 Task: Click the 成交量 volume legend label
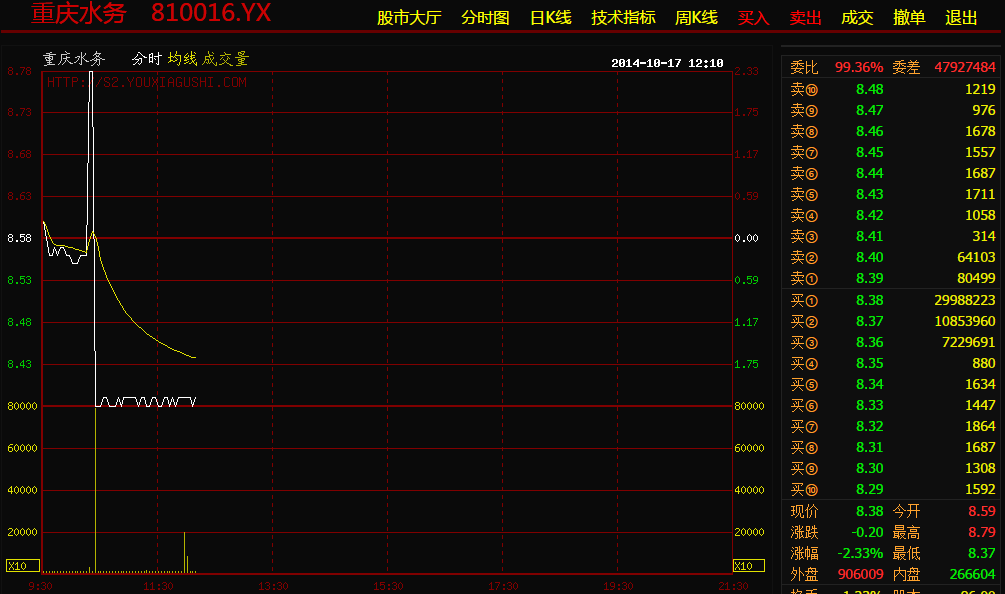[x=225, y=59]
